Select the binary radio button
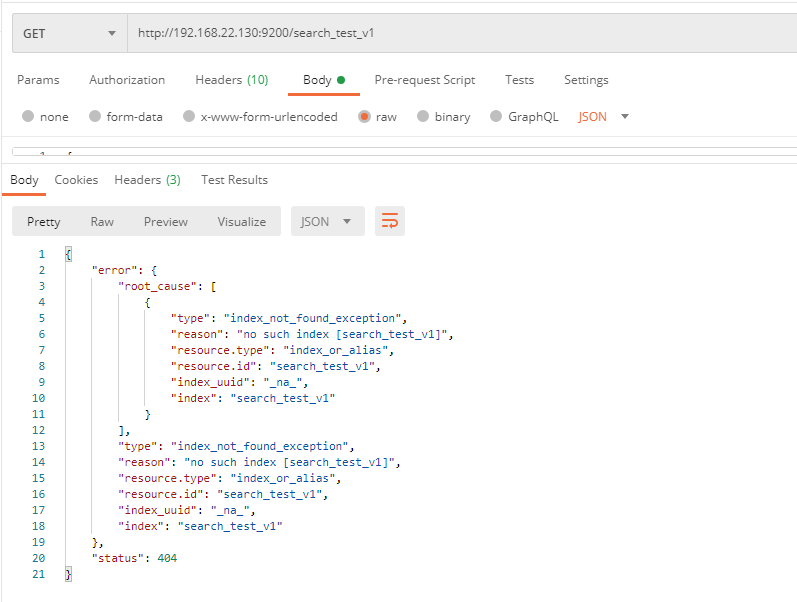This screenshot has height=602, width=797. tap(423, 116)
